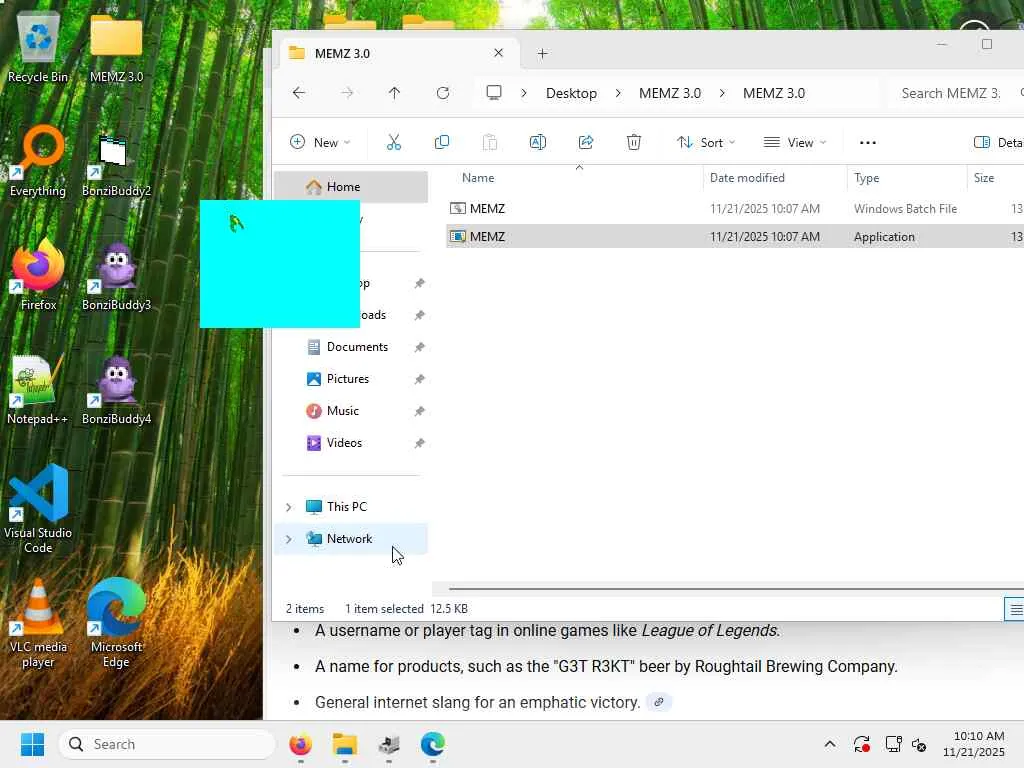Open Documents in navigation pane
The image size is (1024, 768).
(x=357, y=347)
